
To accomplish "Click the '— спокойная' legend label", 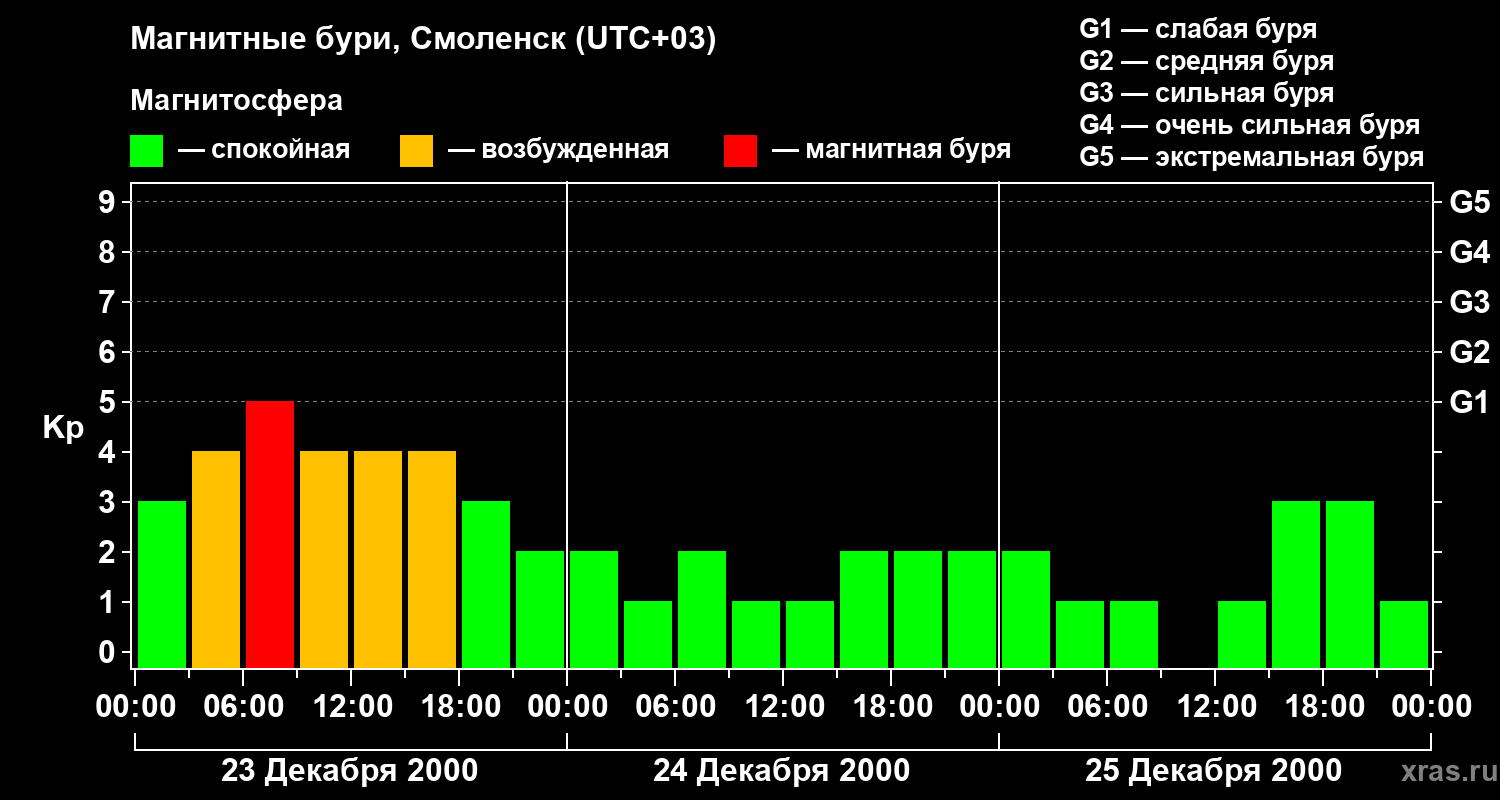I will tap(264, 150).
